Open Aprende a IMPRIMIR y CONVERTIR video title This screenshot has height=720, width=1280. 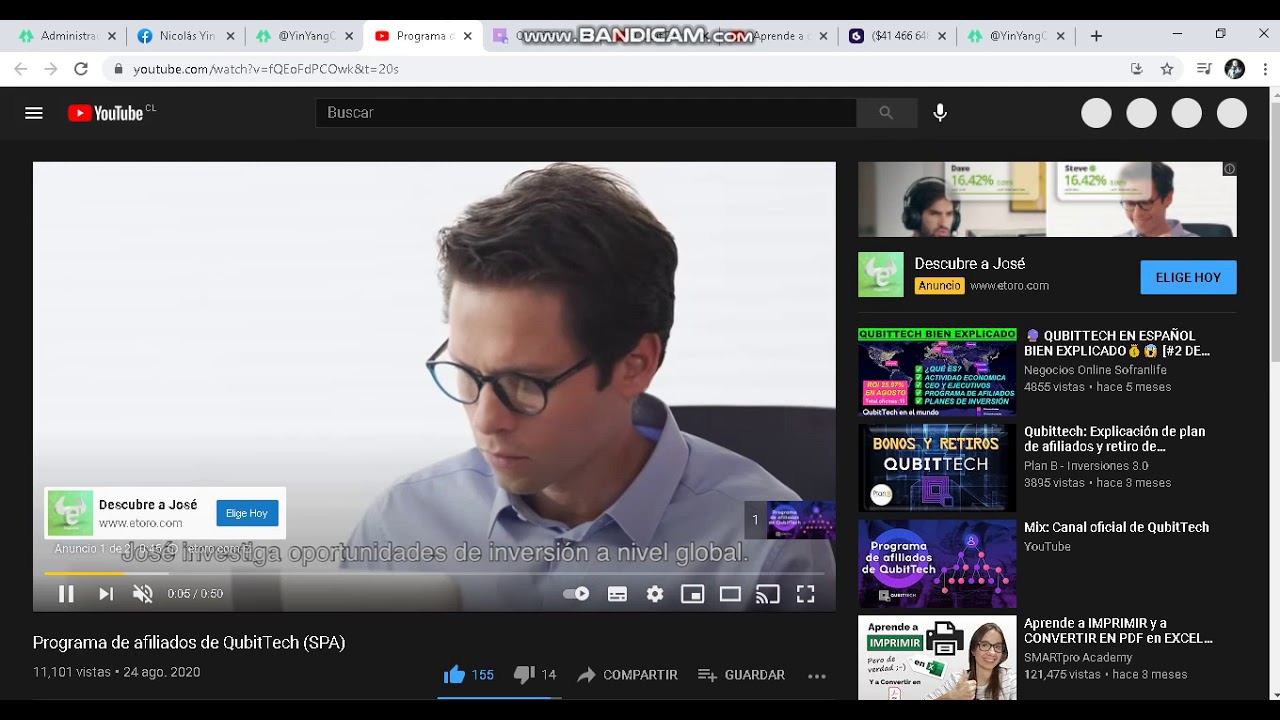click(1118, 631)
